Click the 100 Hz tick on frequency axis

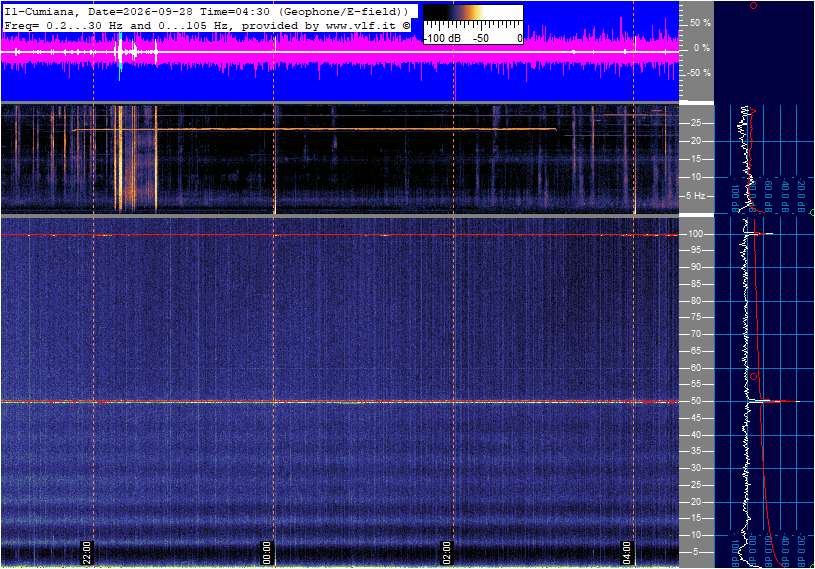pos(695,234)
